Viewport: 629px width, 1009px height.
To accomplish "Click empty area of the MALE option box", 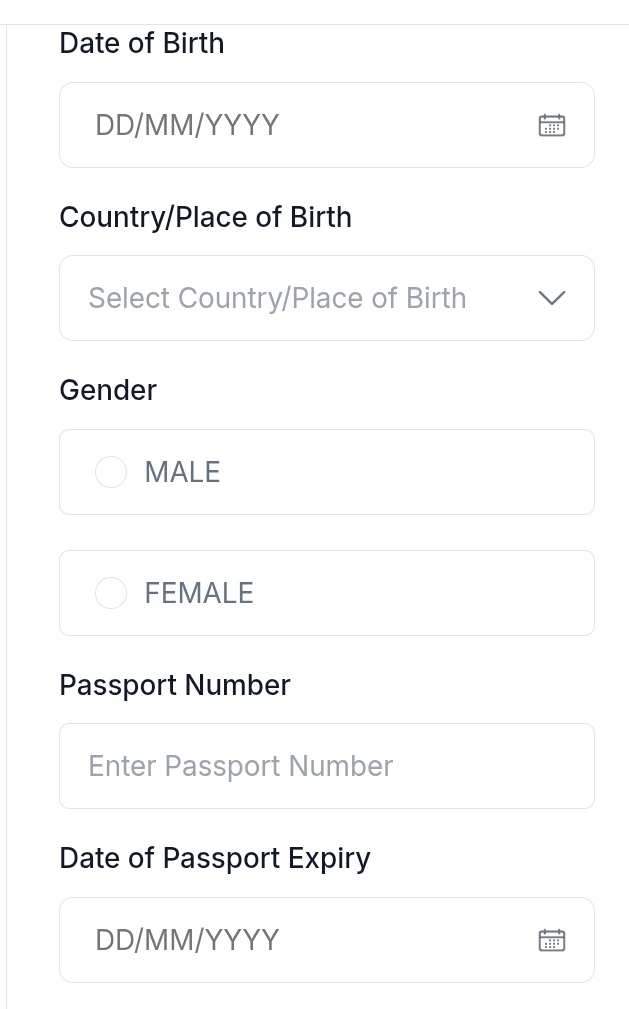I will click(420, 472).
